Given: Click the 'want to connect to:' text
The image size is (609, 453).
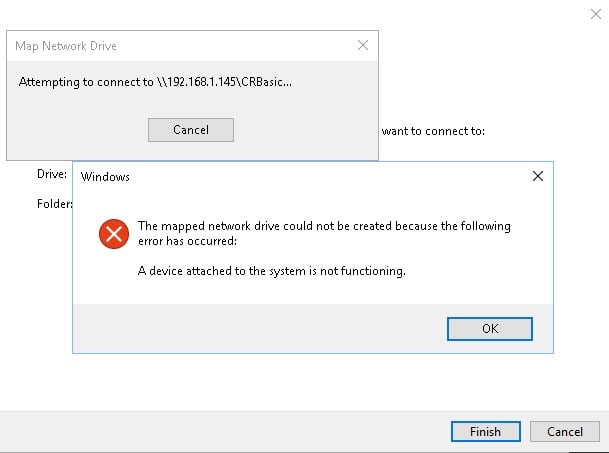Looking at the screenshot, I should [x=433, y=131].
